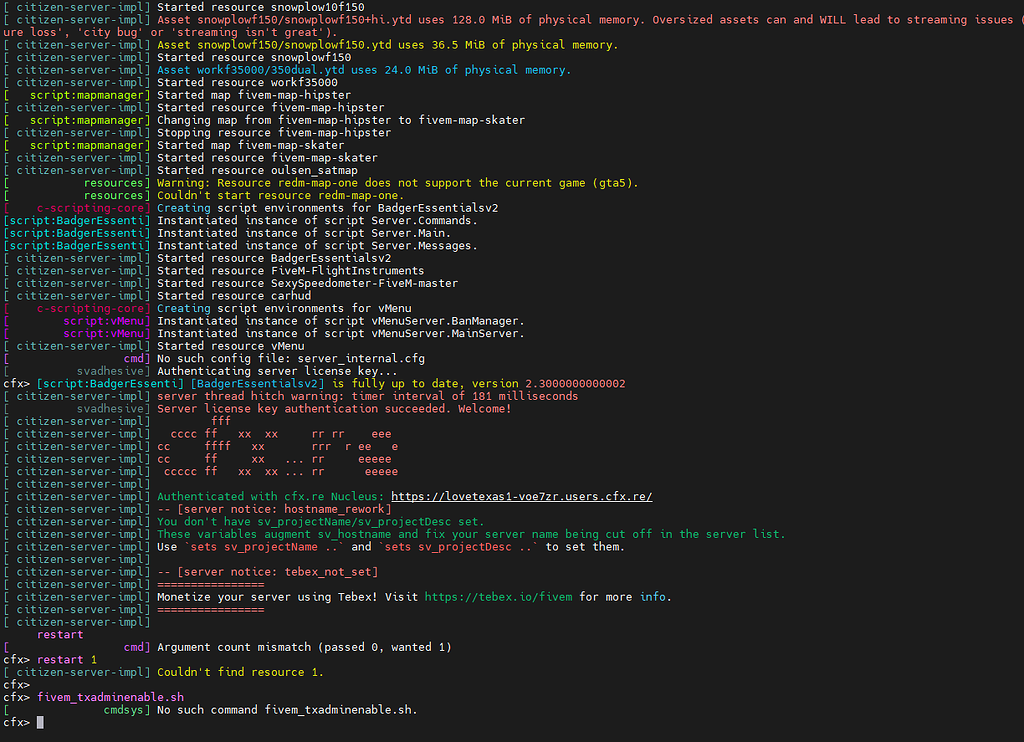
Task: Click the vMenuServer.BanManager script instance line
Action: pyautogui.click(x=340, y=321)
